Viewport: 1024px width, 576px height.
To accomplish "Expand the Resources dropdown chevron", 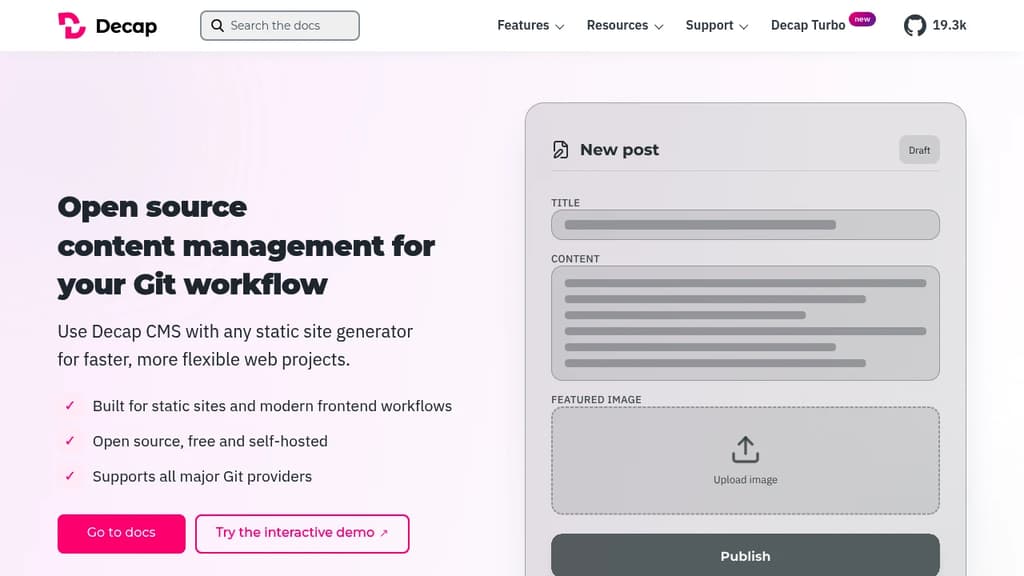I will point(659,27).
